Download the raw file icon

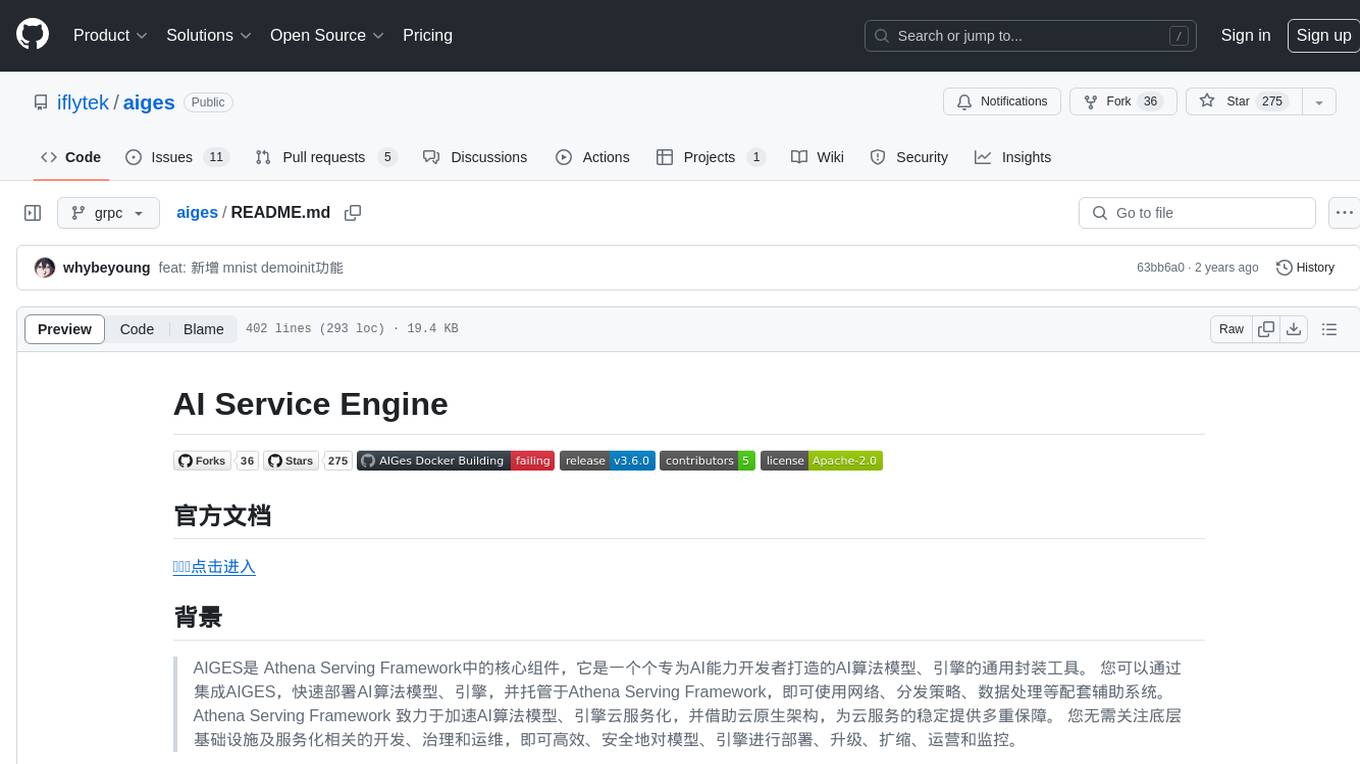pos(1294,329)
